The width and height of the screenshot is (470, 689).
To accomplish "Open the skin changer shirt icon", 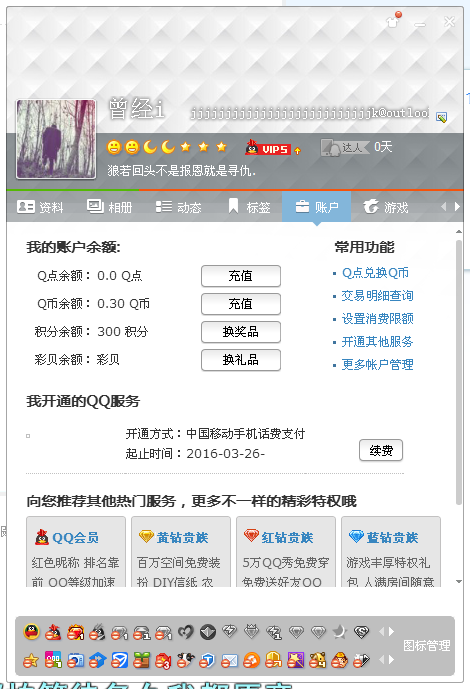I will tap(393, 20).
